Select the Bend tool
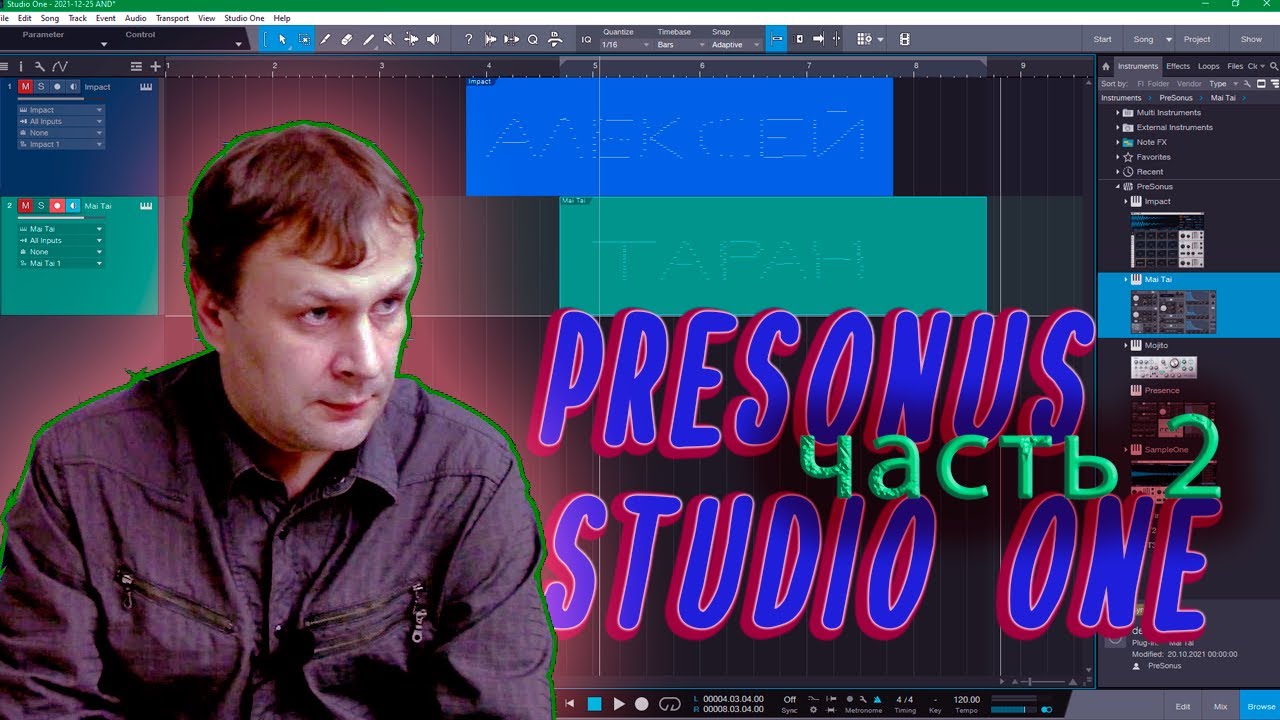Viewport: 1280px width, 720px height. pos(411,39)
